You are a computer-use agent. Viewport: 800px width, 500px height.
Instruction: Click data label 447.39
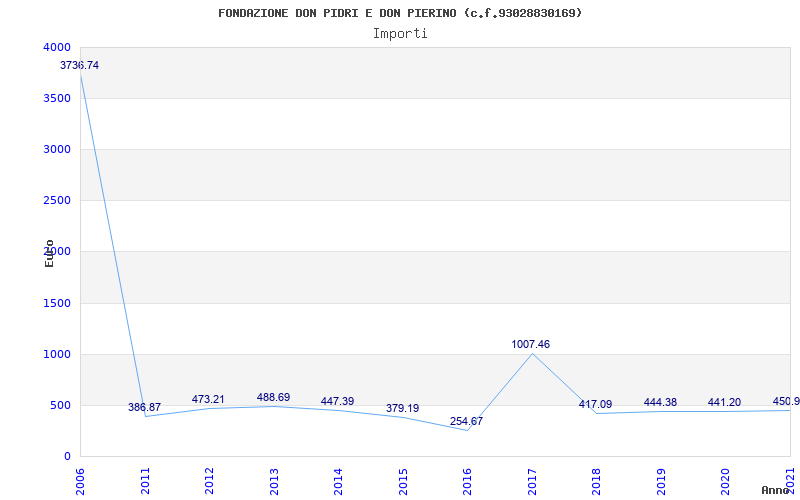tap(337, 401)
